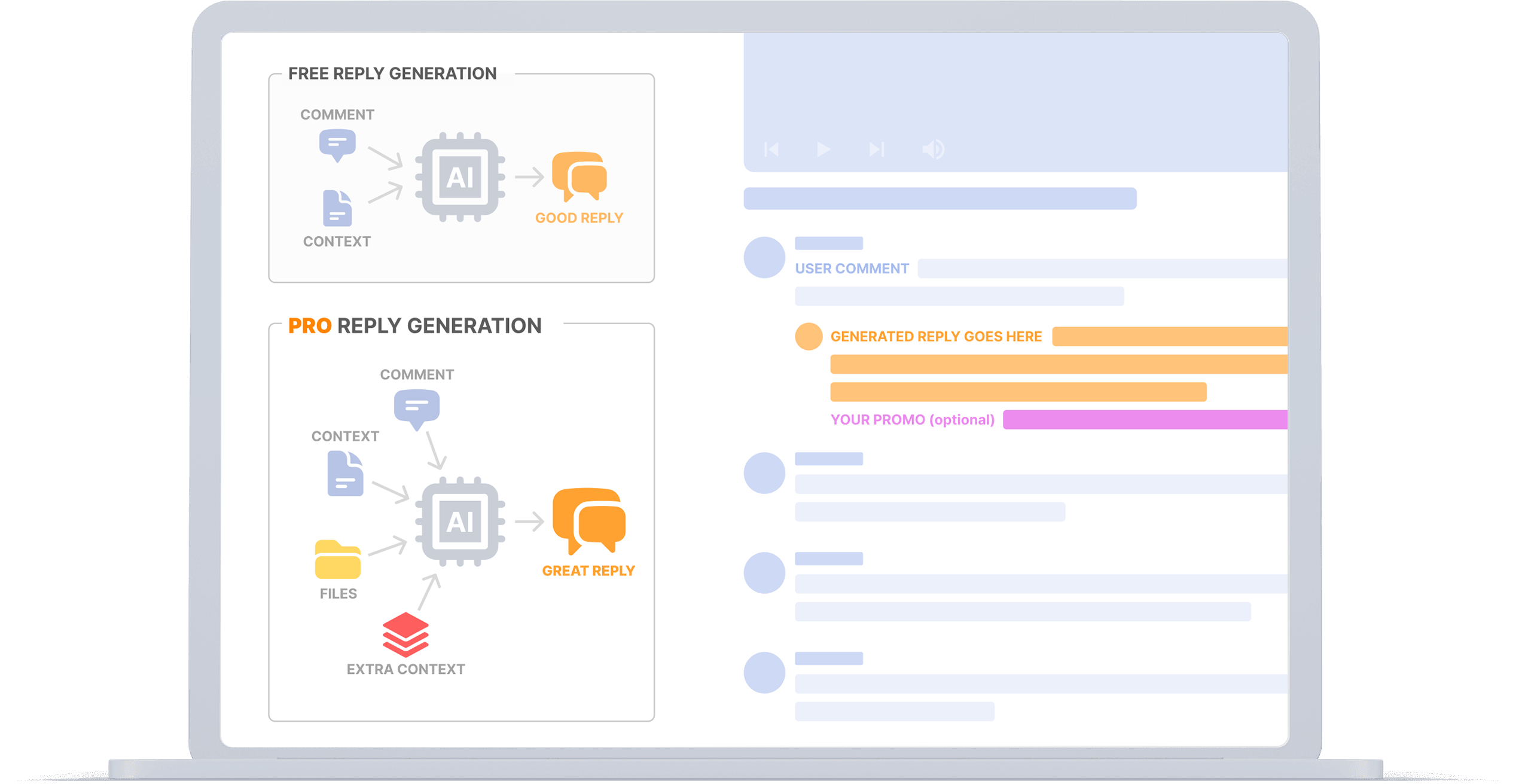Mute the video using speaker icon
Viewport: 1525px width, 784px height.
tap(932, 149)
